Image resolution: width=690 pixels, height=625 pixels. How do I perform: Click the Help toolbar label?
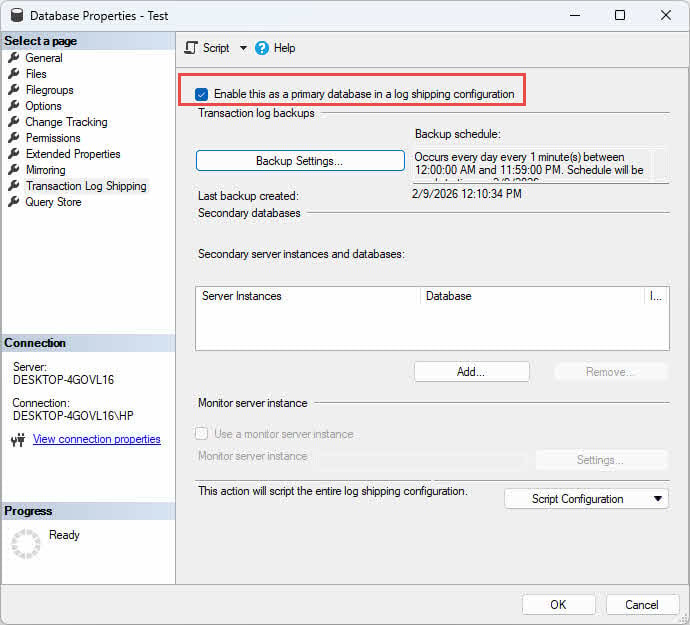tap(284, 48)
